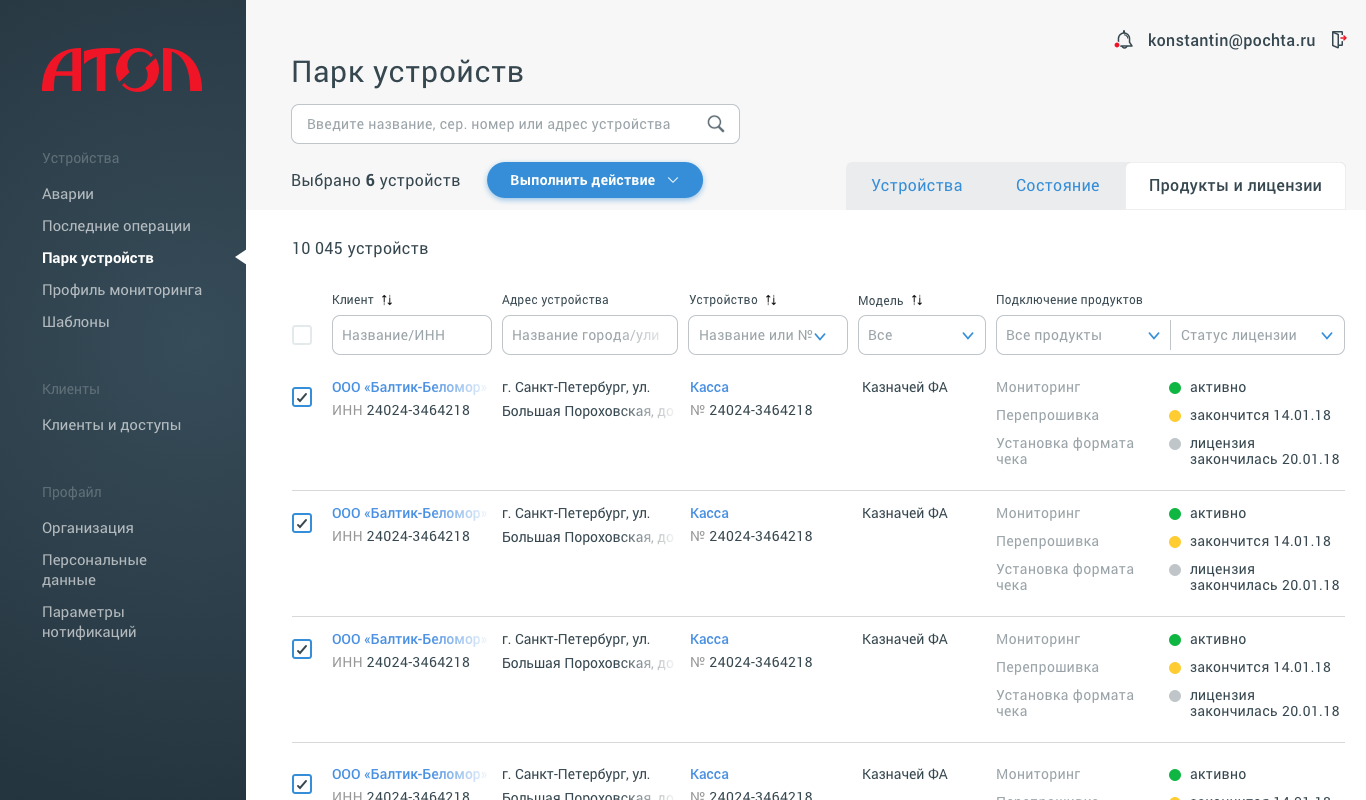This screenshot has width=1366, height=800.
Task: Click first row активно status
Action: click(1218, 387)
